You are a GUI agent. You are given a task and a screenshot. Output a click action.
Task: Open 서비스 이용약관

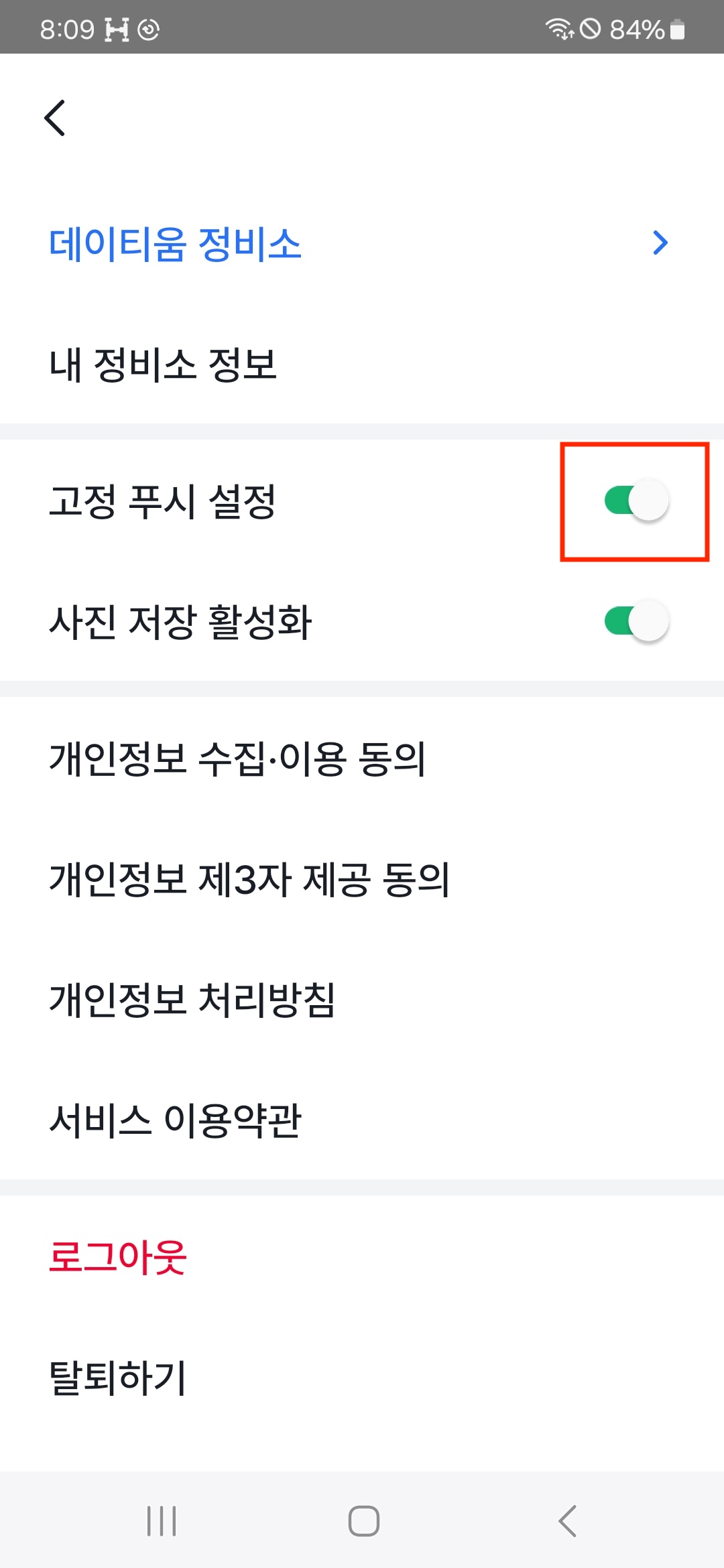pos(175,1120)
